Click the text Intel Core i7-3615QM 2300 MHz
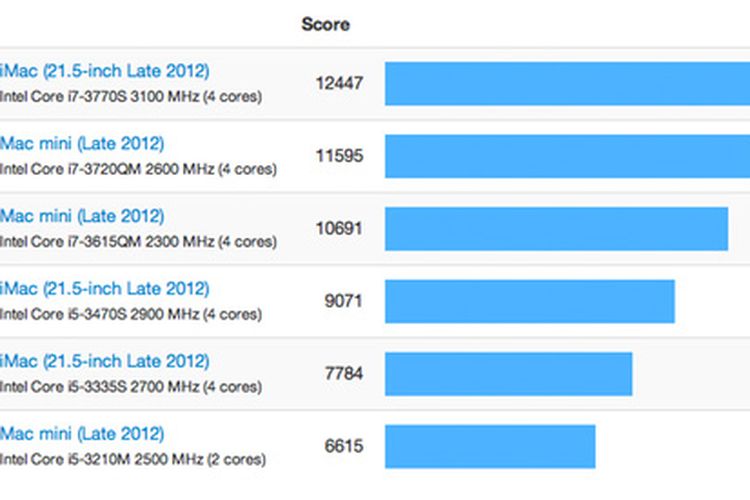The image size is (750, 500). [107, 242]
